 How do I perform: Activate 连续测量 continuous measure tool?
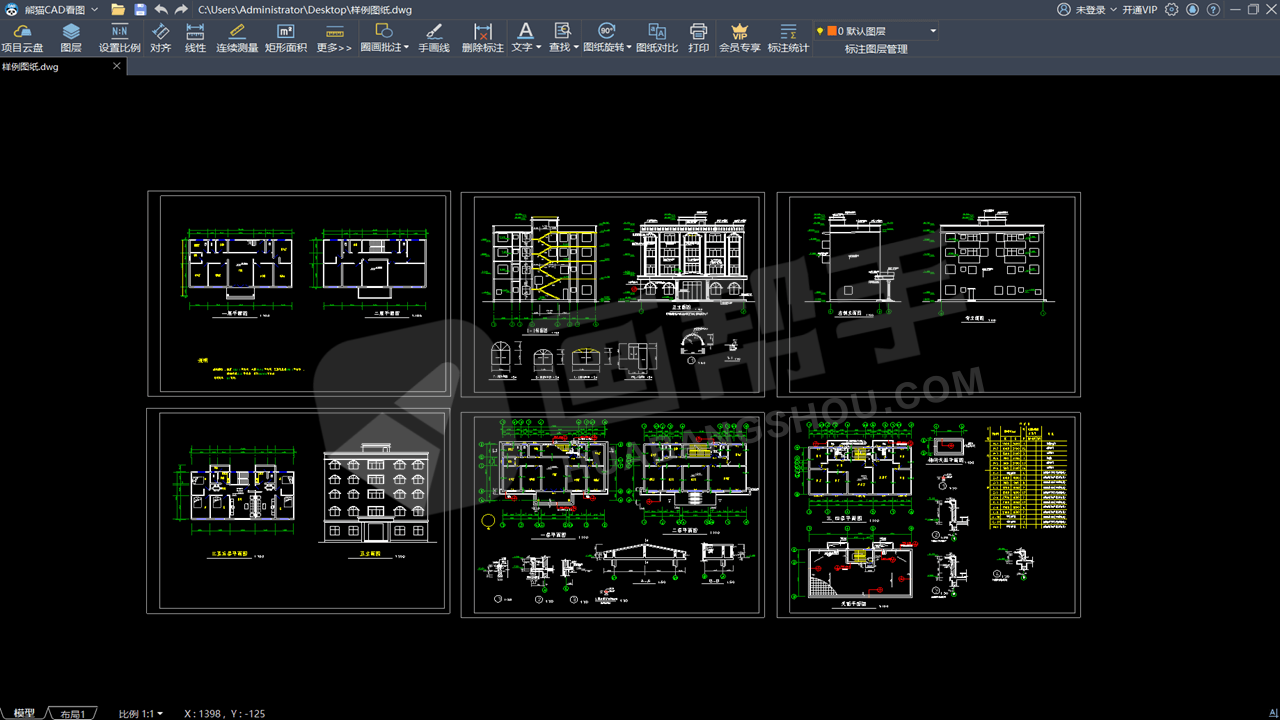[x=237, y=38]
